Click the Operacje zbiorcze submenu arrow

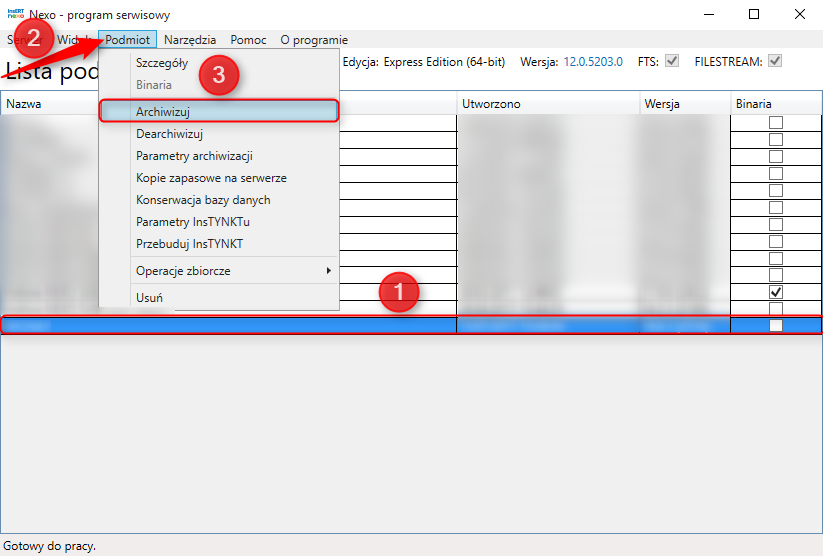pyautogui.click(x=329, y=270)
